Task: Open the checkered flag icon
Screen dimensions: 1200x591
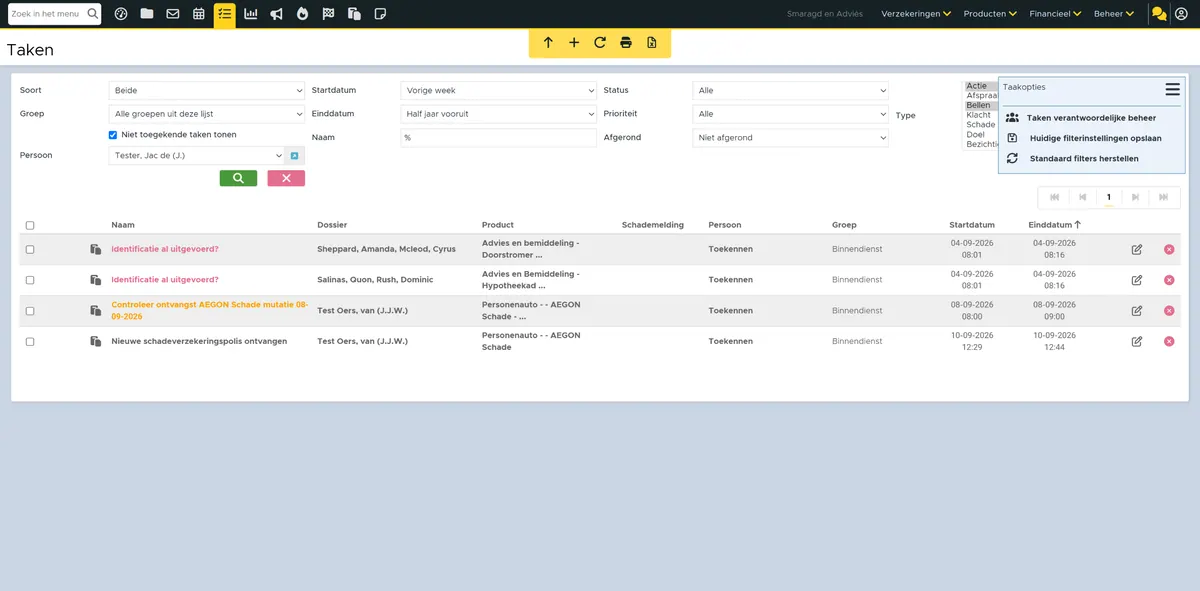Action: pyautogui.click(x=328, y=14)
